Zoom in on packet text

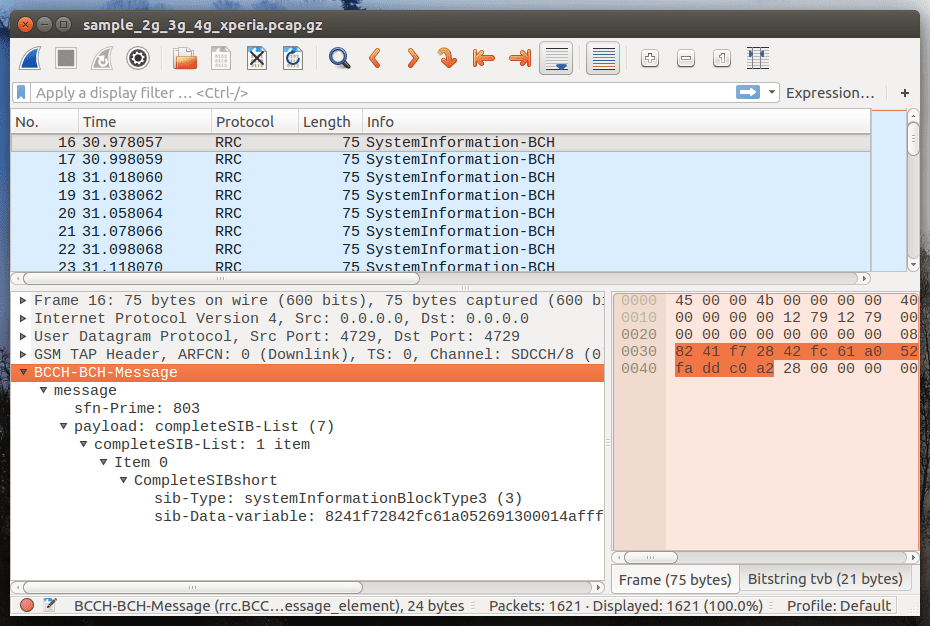click(649, 58)
